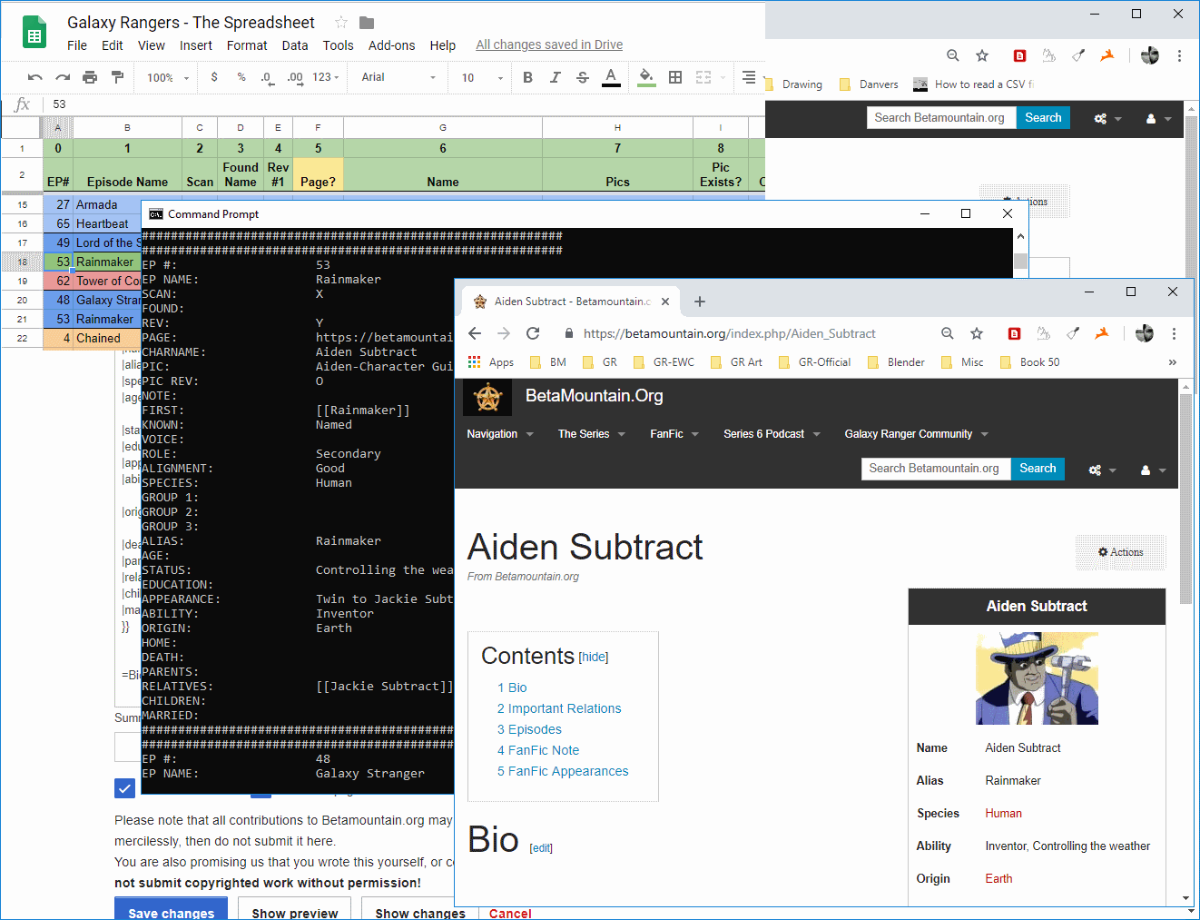Screen dimensions: 1200x920
Task: Open the font size 10 dropdown
Action: pos(481,77)
